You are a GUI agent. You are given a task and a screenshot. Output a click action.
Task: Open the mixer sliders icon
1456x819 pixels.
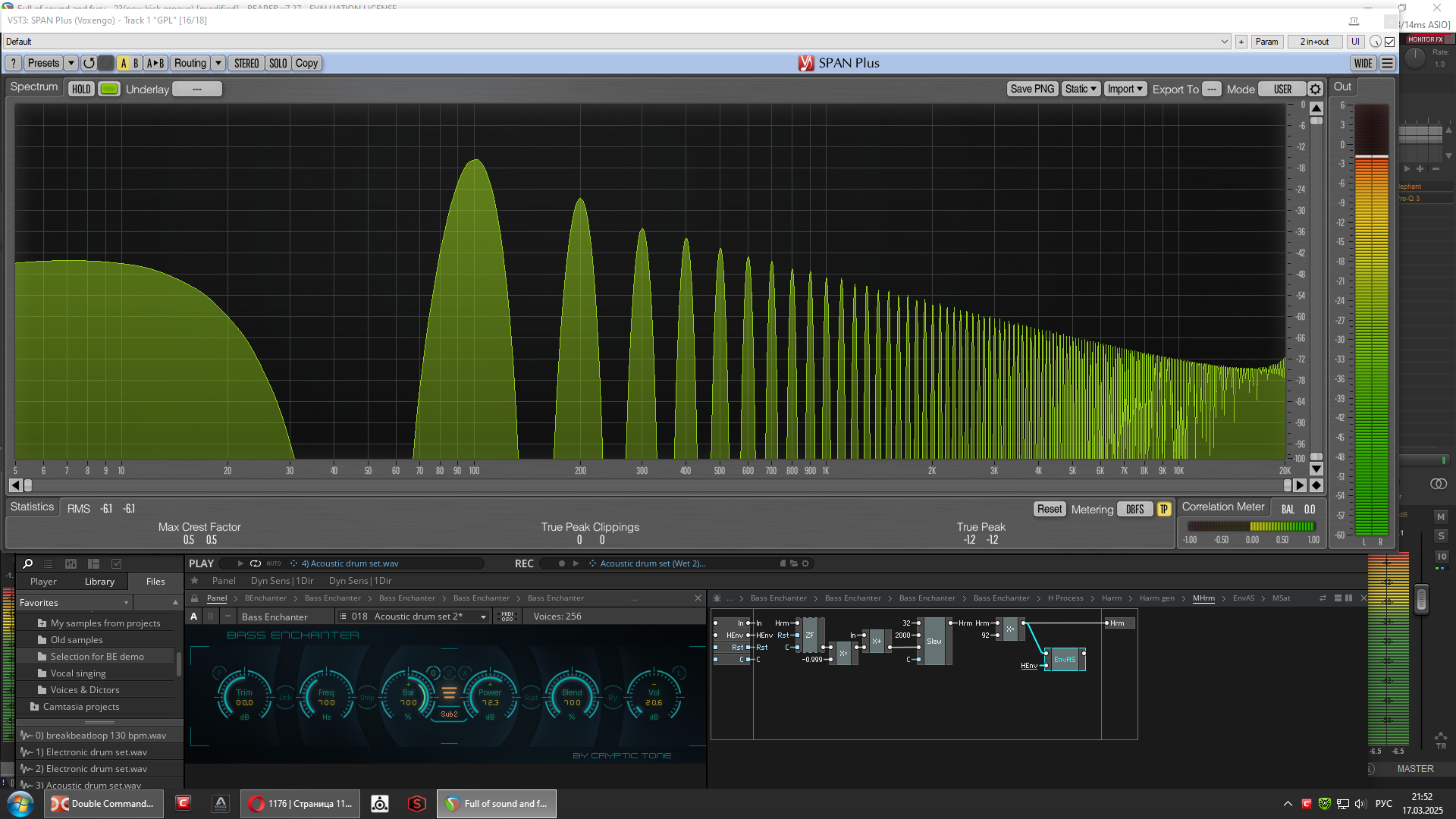(71, 563)
